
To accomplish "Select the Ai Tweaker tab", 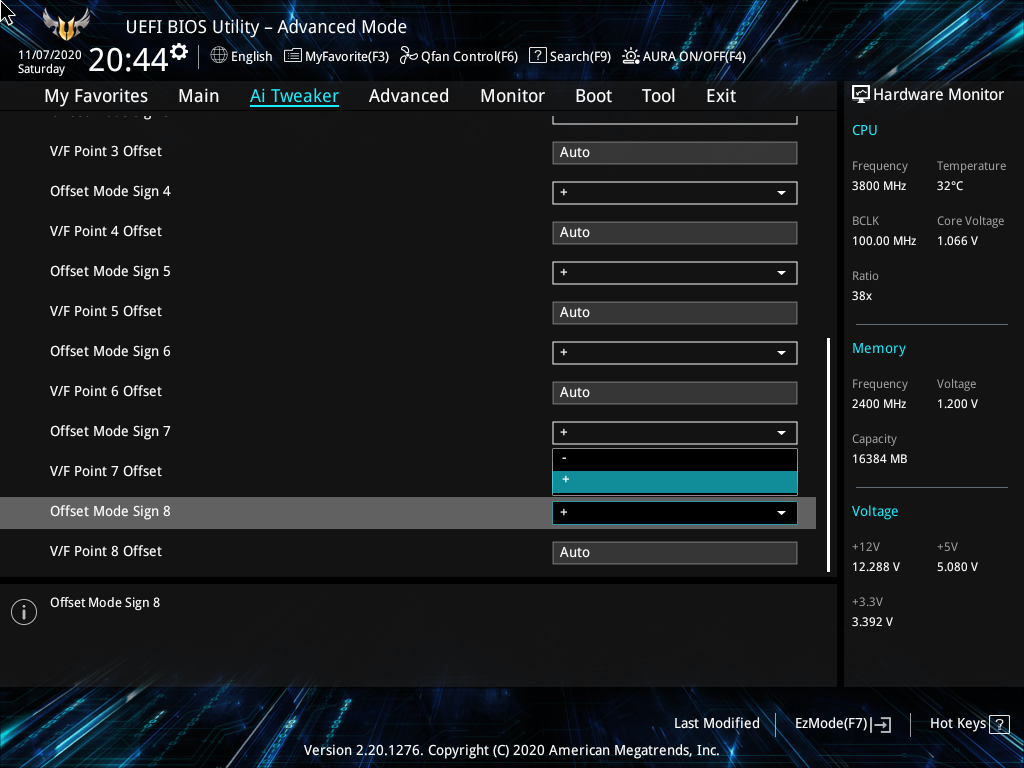I will tap(294, 96).
